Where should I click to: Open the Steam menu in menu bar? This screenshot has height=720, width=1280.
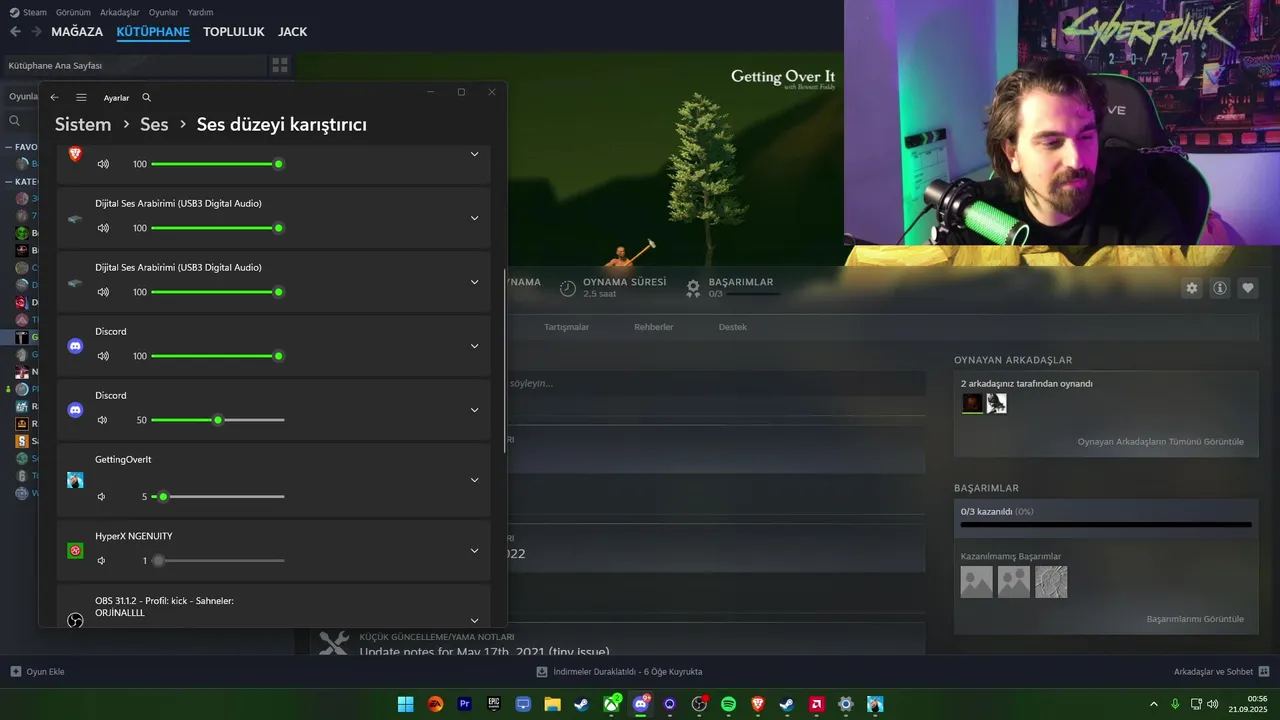point(28,12)
